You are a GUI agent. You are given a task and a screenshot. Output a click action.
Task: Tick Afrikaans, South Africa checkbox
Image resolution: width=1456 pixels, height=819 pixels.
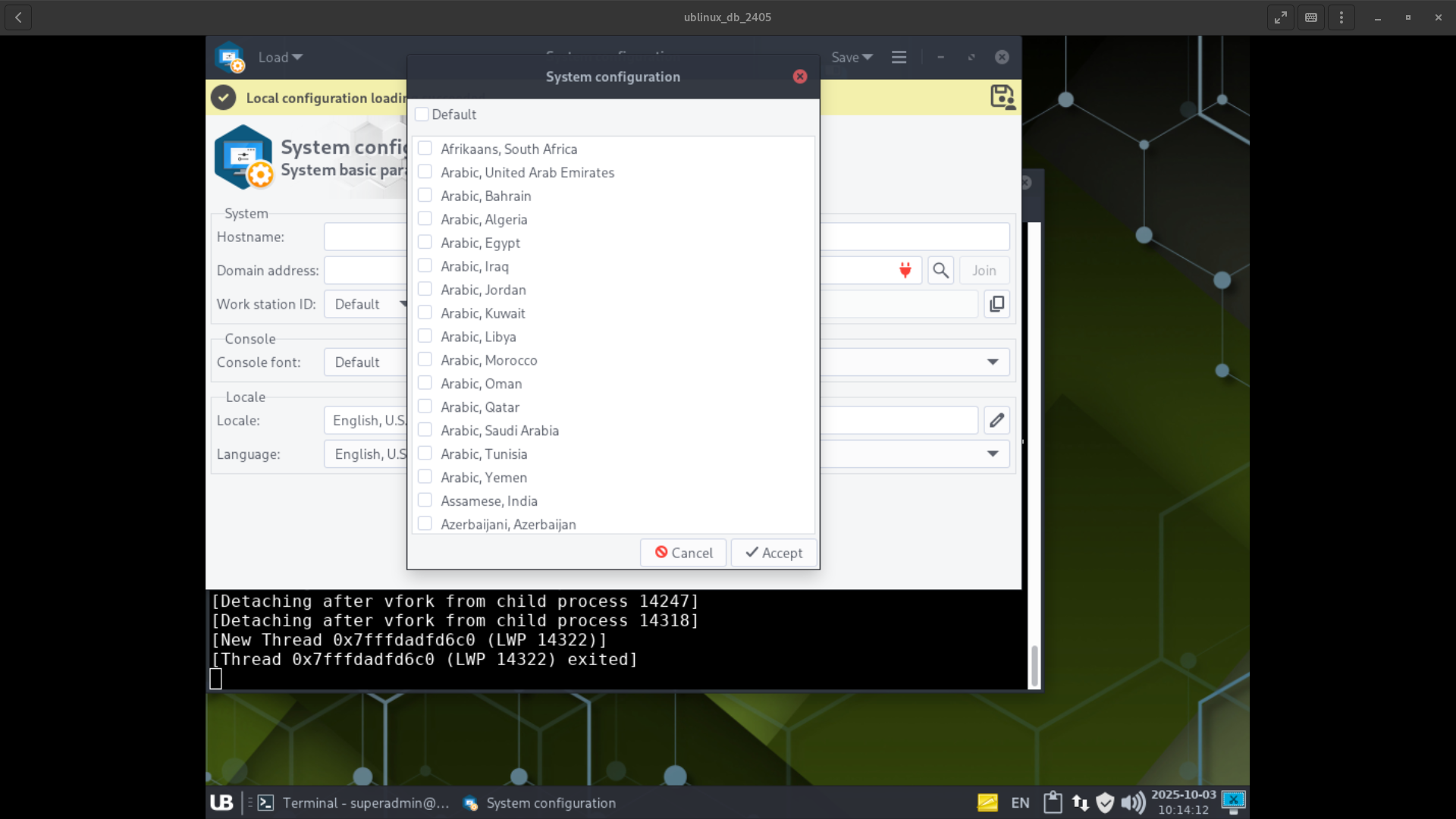point(425,149)
